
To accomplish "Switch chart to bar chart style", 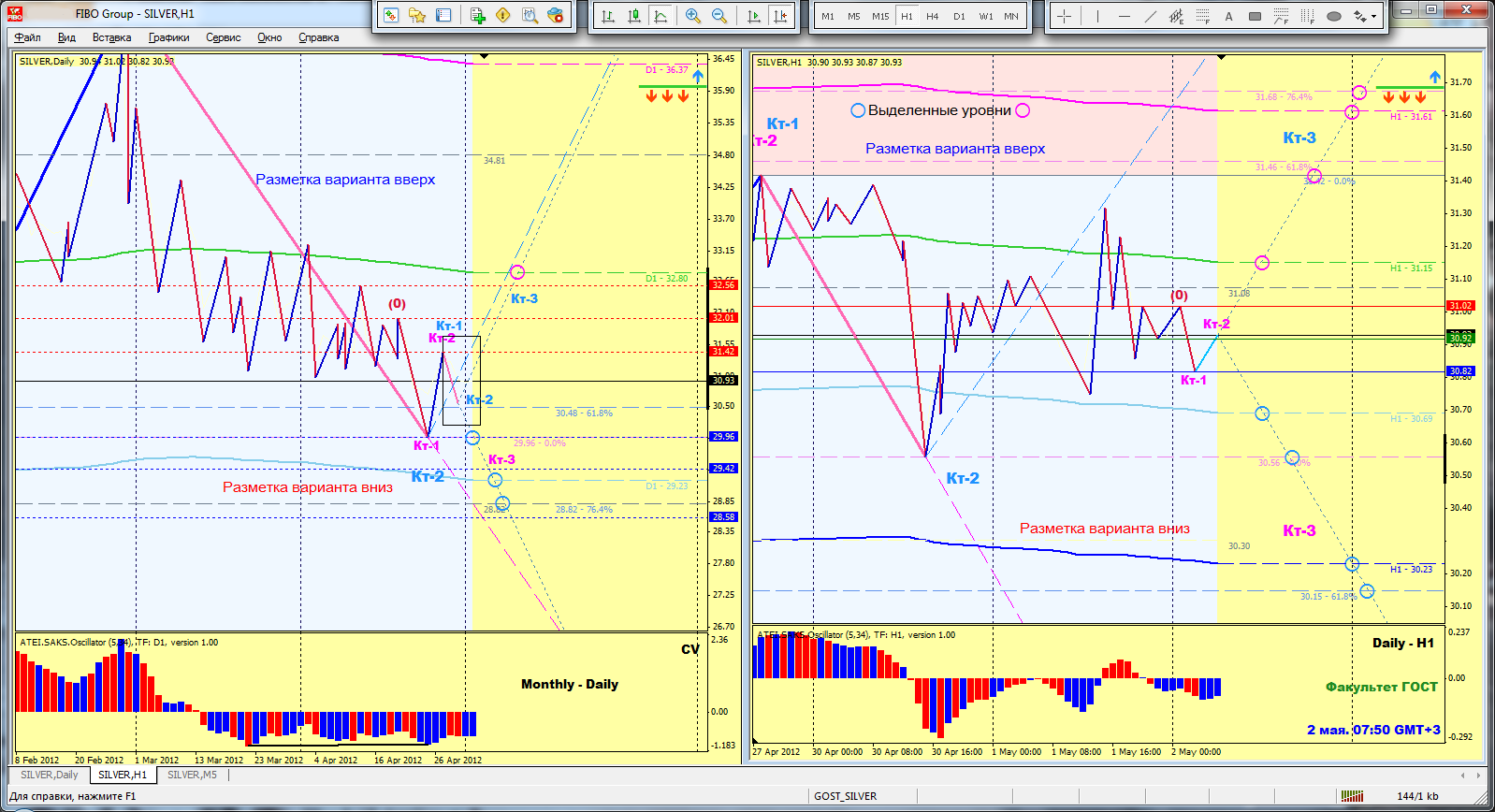I will 608,16.
